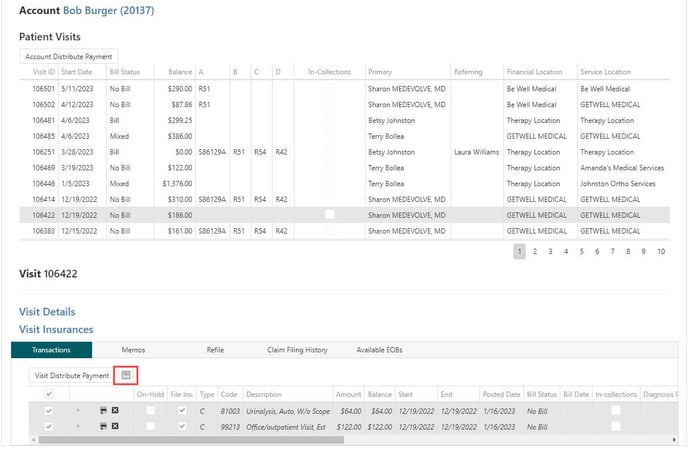Viewport: 688px width, 453px height.
Task: Click the Account Distribute Payment button
Action: pos(69,57)
